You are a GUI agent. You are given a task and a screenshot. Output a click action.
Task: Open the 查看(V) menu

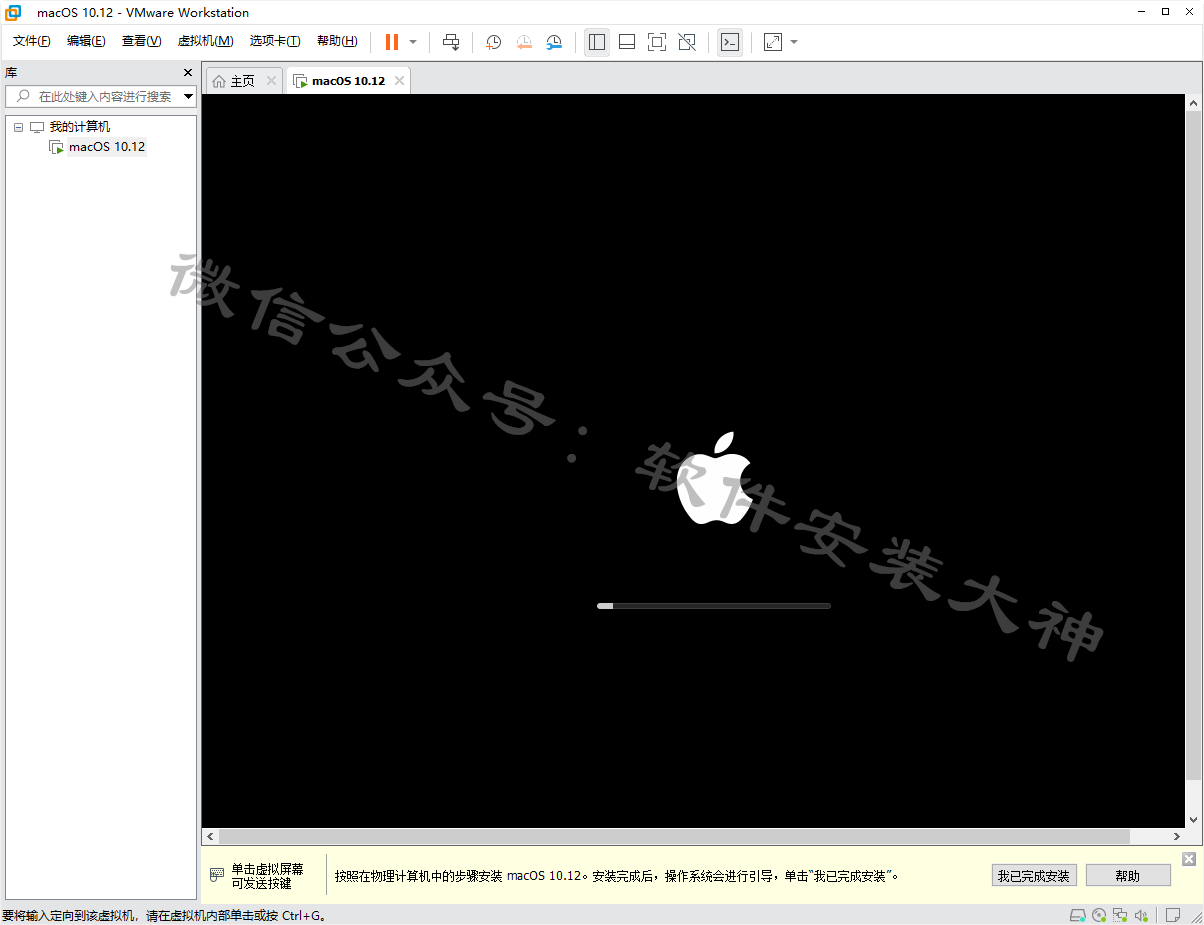point(141,41)
